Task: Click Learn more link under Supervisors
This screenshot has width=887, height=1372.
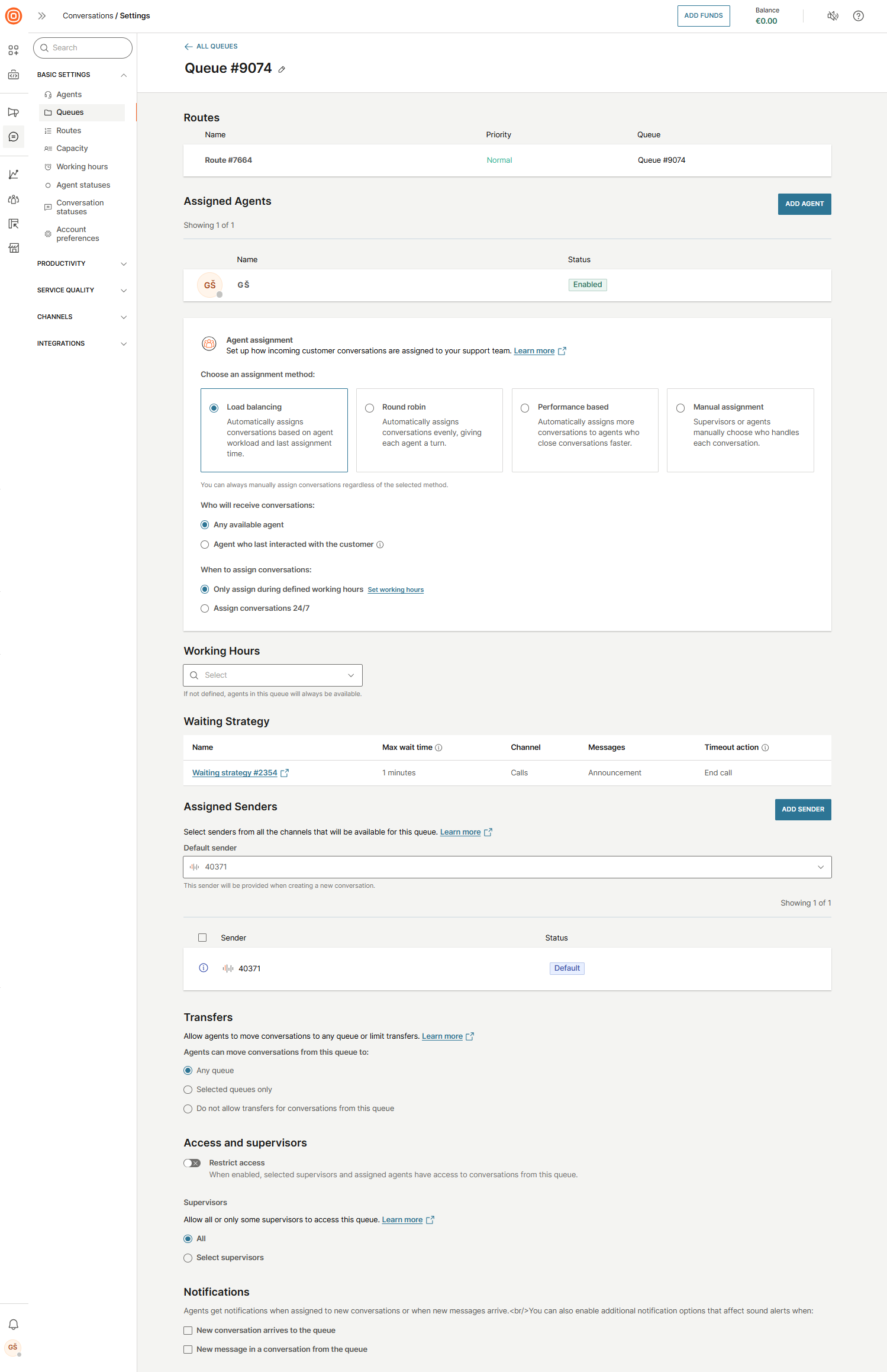Action: [x=402, y=1220]
